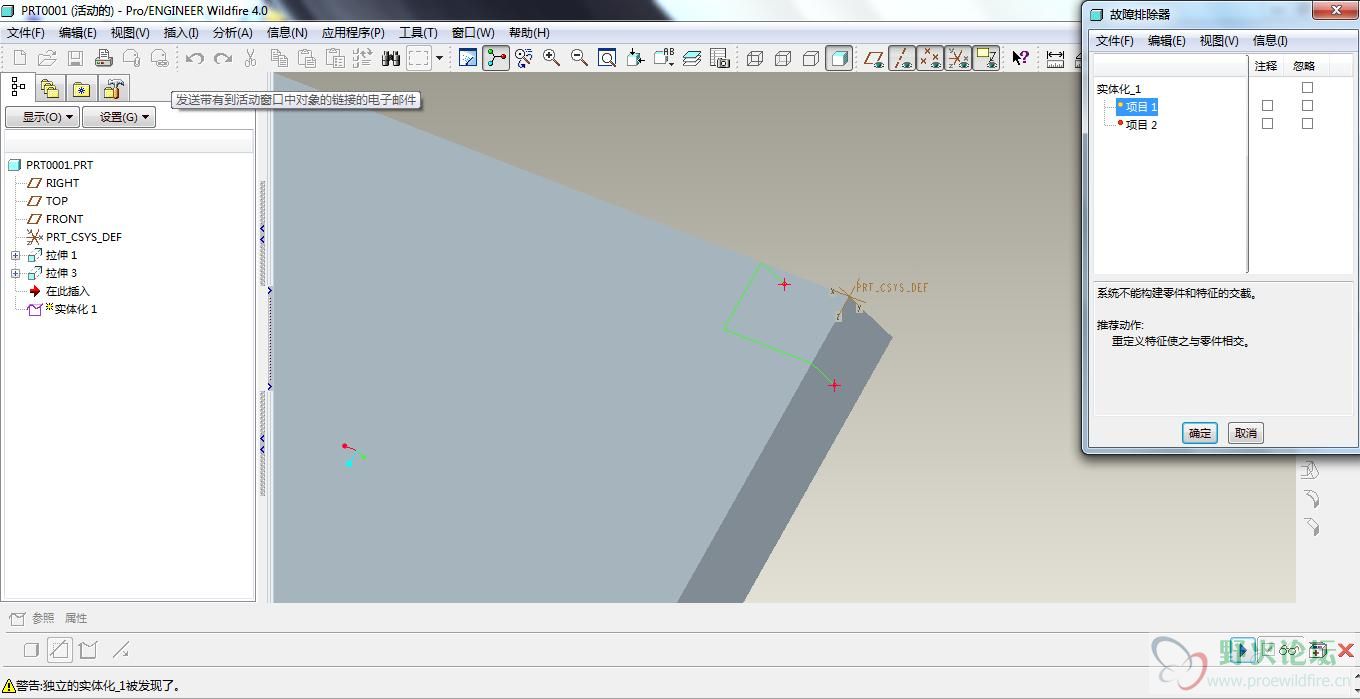
Task: Select Wireframe display style
Action: pyautogui.click(x=755, y=58)
